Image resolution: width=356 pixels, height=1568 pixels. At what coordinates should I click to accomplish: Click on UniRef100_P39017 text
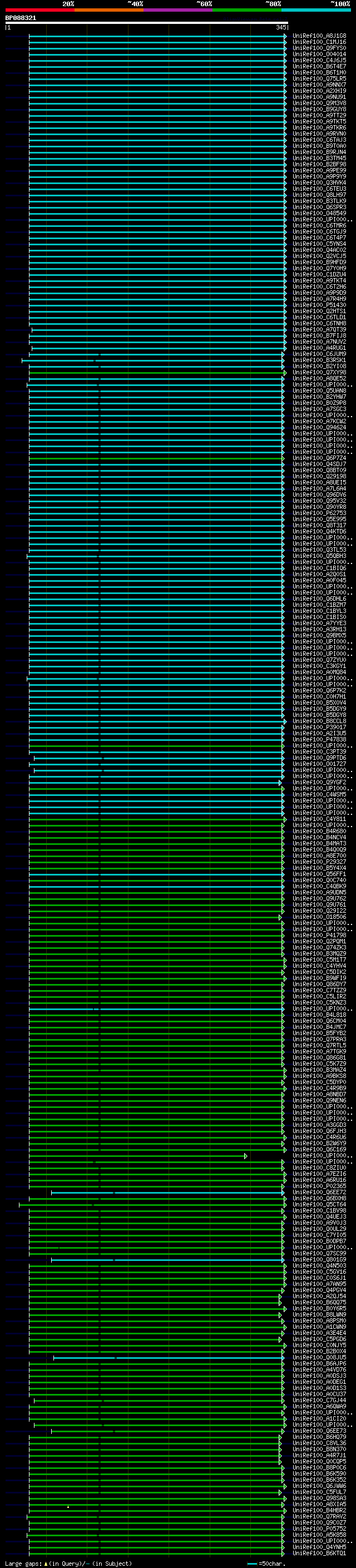(x=319, y=728)
